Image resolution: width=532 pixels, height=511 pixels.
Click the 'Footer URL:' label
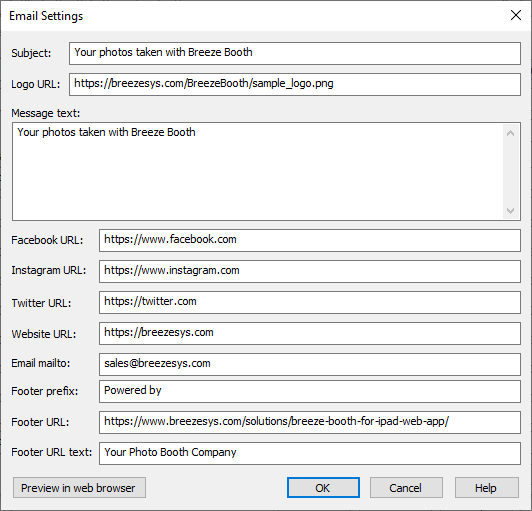click(x=40, y=422)
